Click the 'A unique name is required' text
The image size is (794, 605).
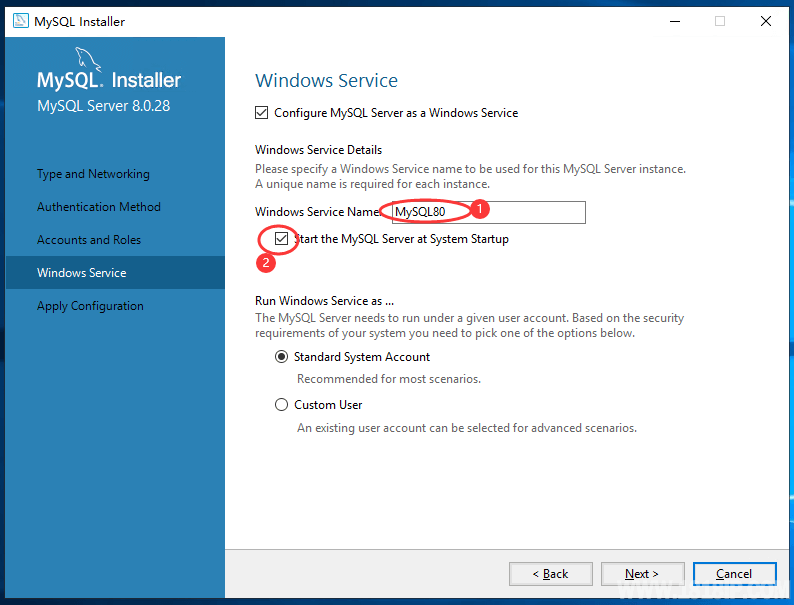(x=372, y=184)
